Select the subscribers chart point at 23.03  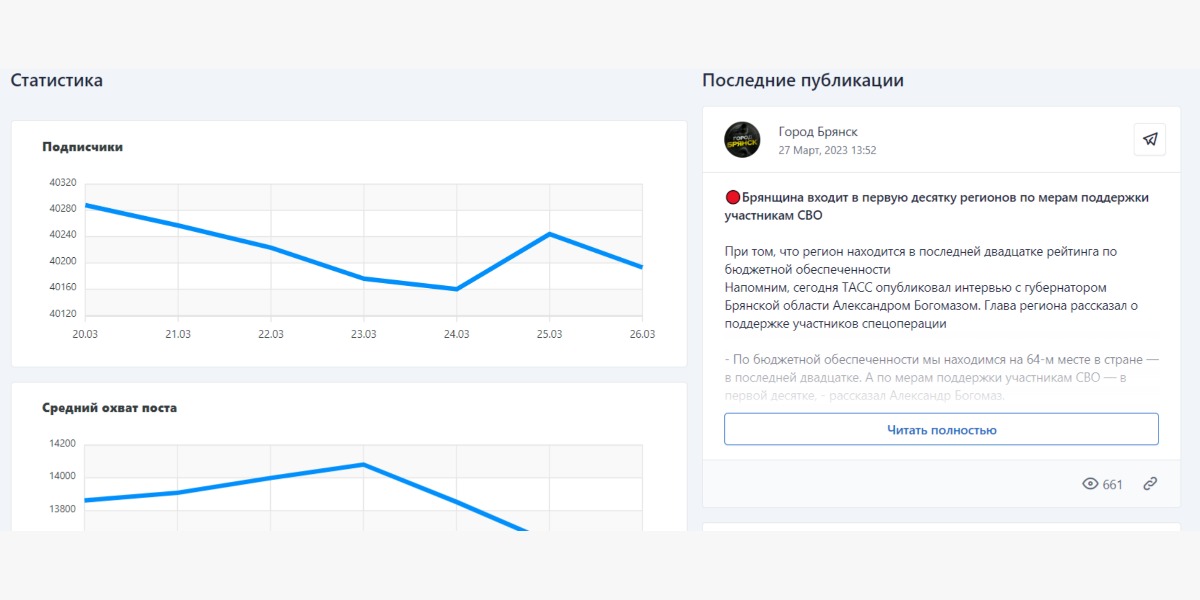pyautogui.click(x=364, y=278)
